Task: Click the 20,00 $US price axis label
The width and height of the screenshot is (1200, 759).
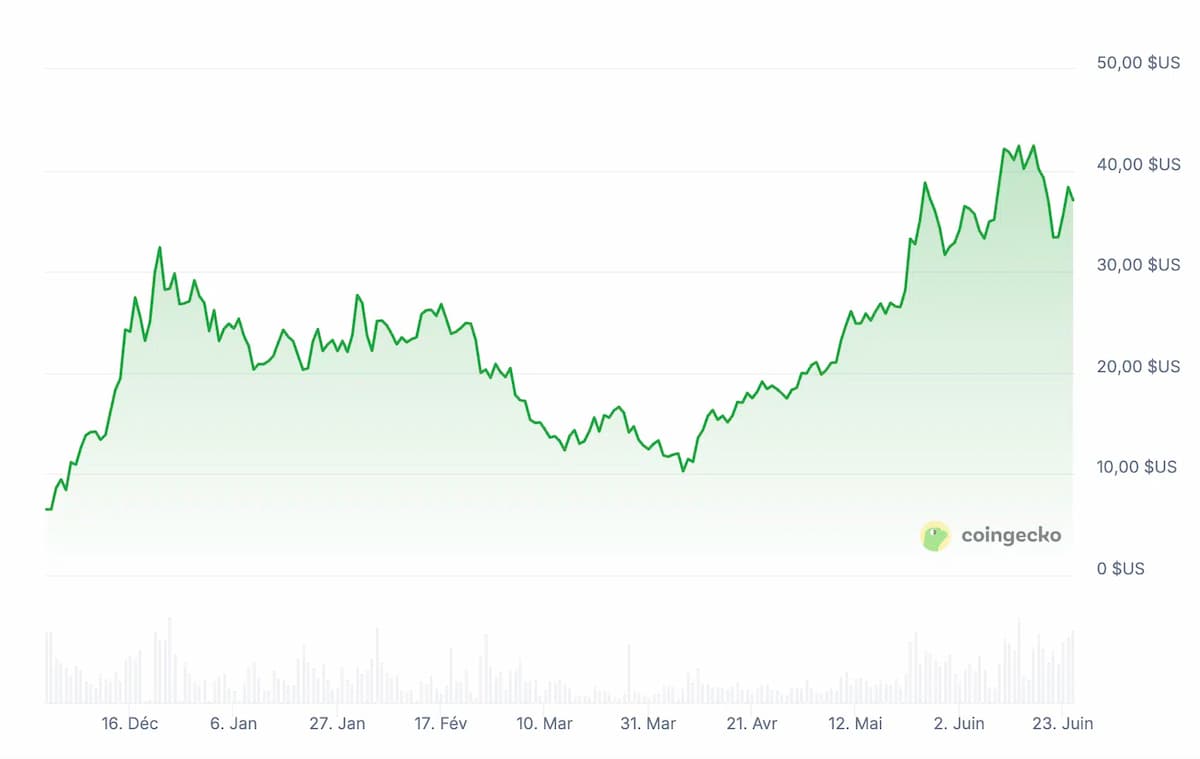Action: click(1138, 367)
